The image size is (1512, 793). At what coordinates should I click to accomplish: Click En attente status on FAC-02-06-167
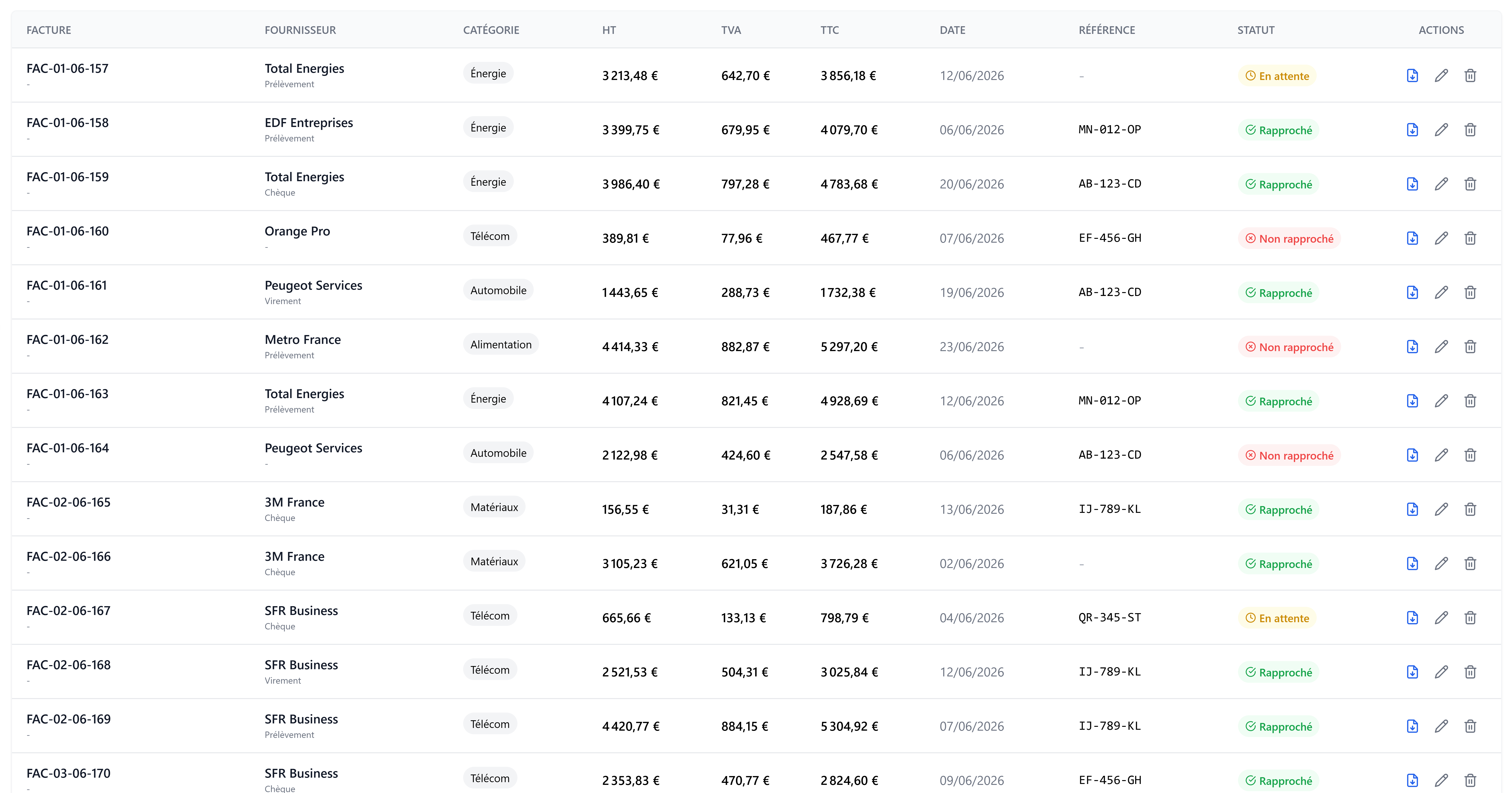1277,618
